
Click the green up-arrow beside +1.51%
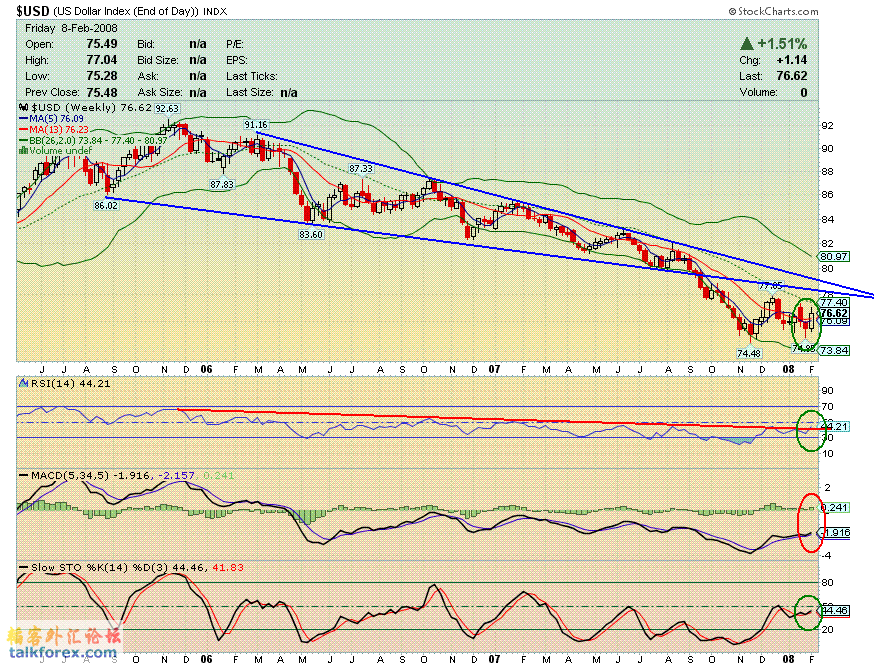(747, 43)
